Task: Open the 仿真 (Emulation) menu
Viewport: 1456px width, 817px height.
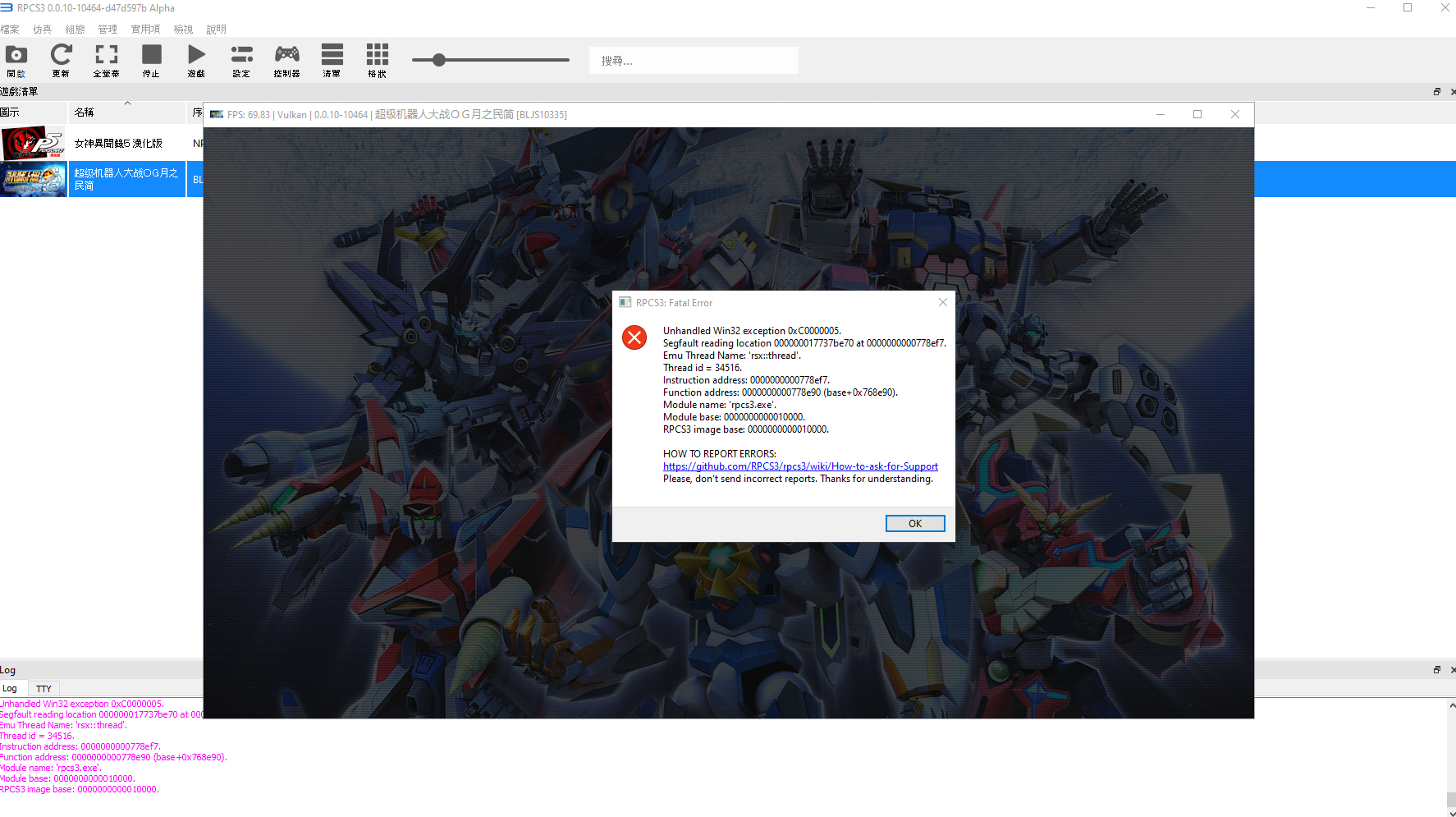Action: (x=43, y=30)
